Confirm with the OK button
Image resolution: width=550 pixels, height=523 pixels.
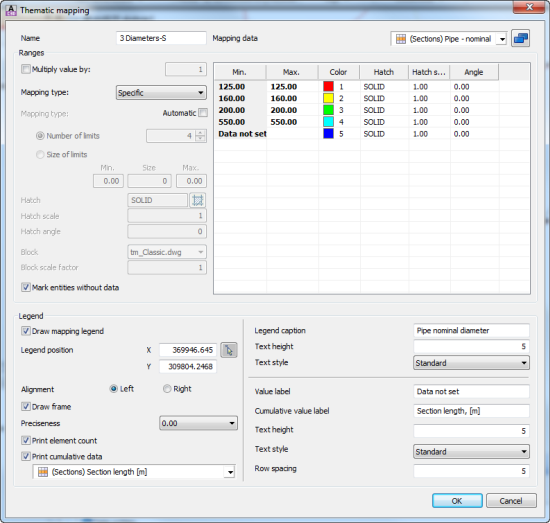tap(457, 501)
